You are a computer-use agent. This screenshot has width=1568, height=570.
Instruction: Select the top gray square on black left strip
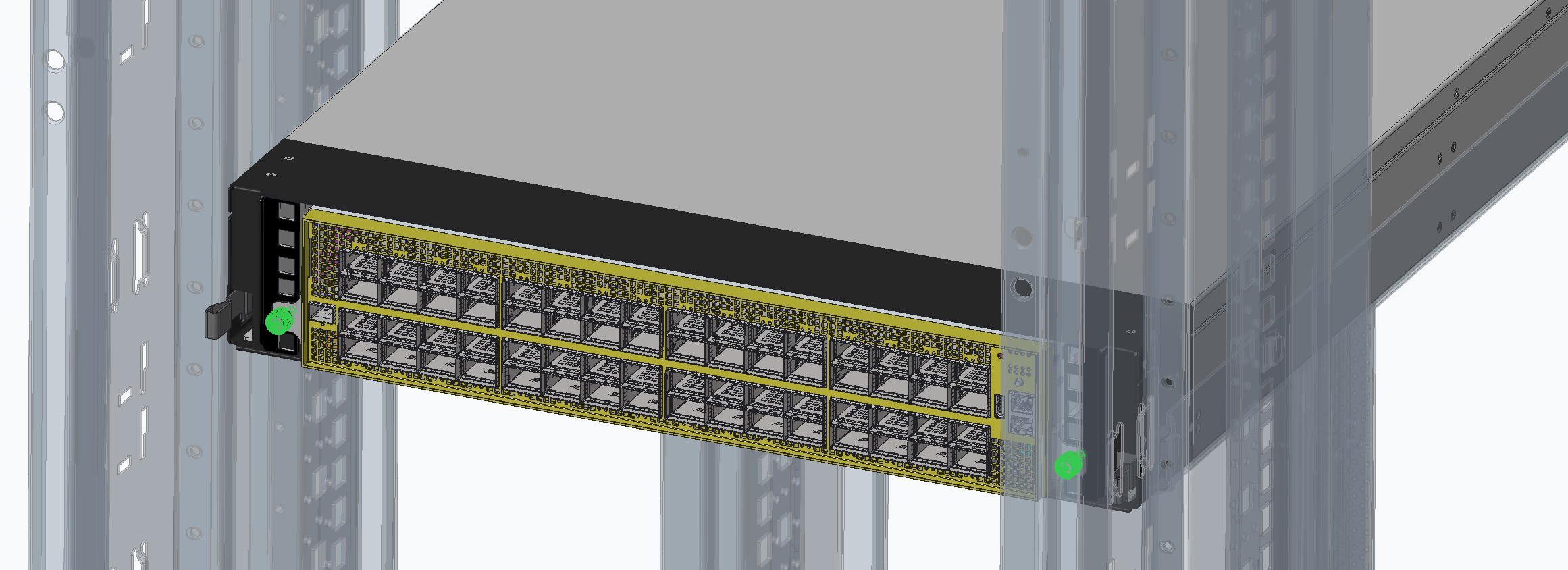click(x=287, y=212)
